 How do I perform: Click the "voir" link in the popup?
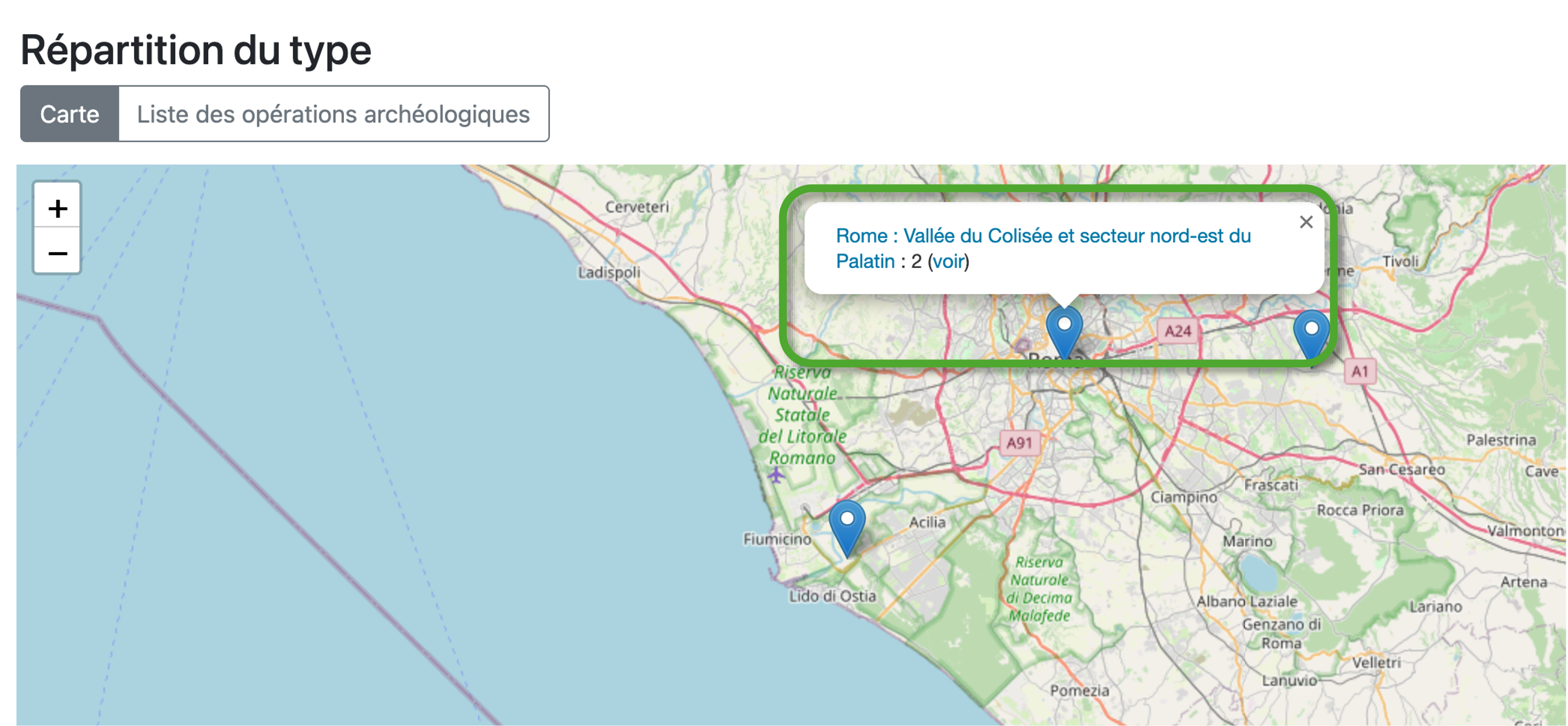tap(948, 262)
